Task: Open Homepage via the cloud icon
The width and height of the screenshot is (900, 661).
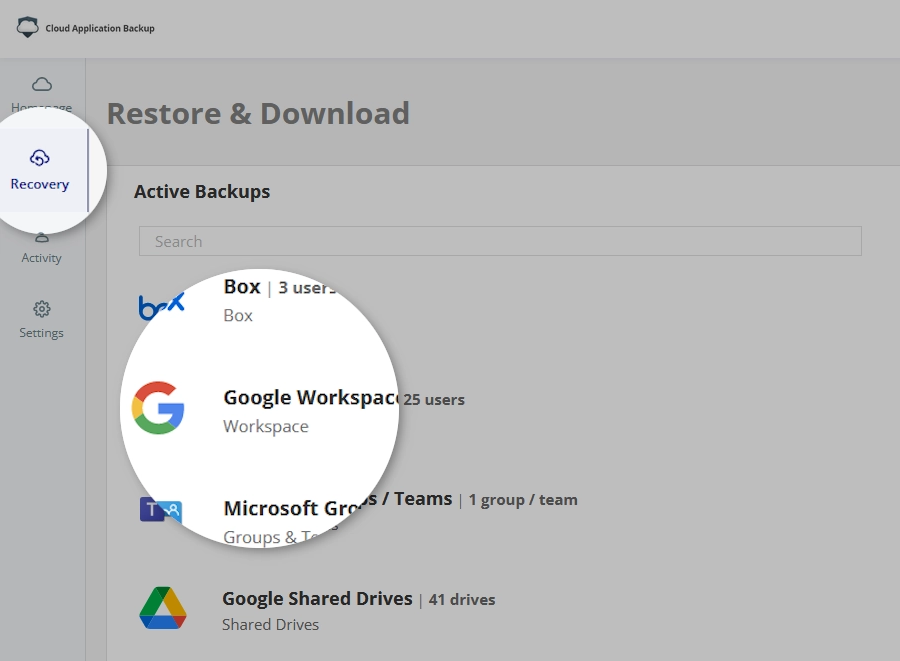Action: 42,84
